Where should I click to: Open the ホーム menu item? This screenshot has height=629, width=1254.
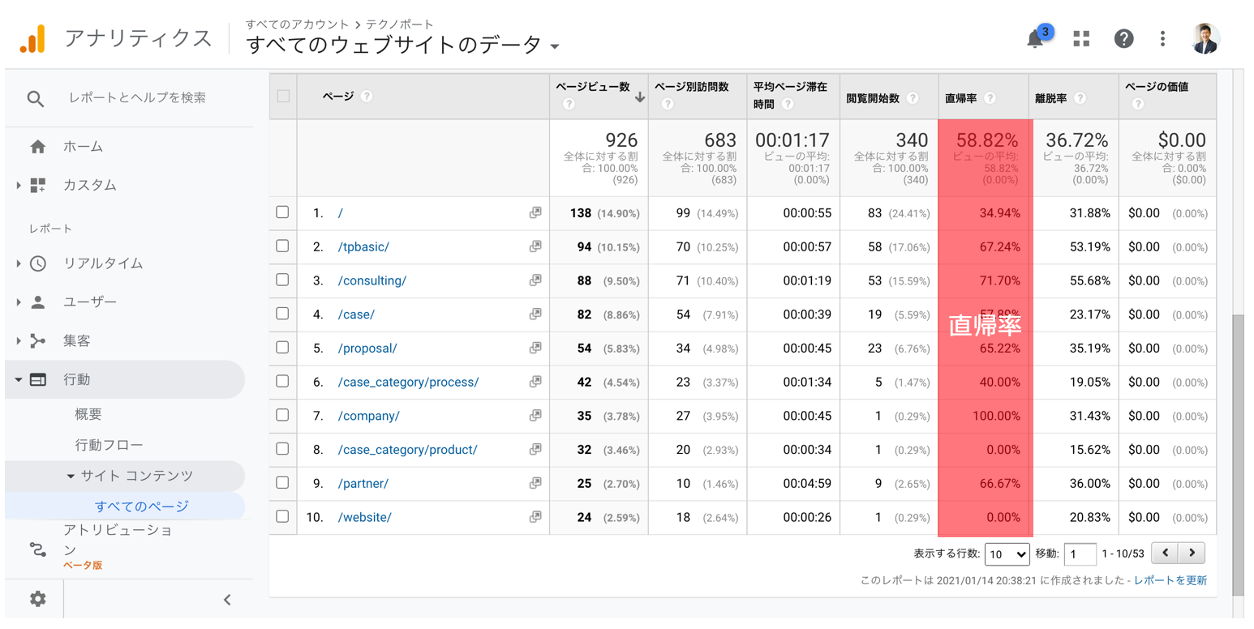83,147
